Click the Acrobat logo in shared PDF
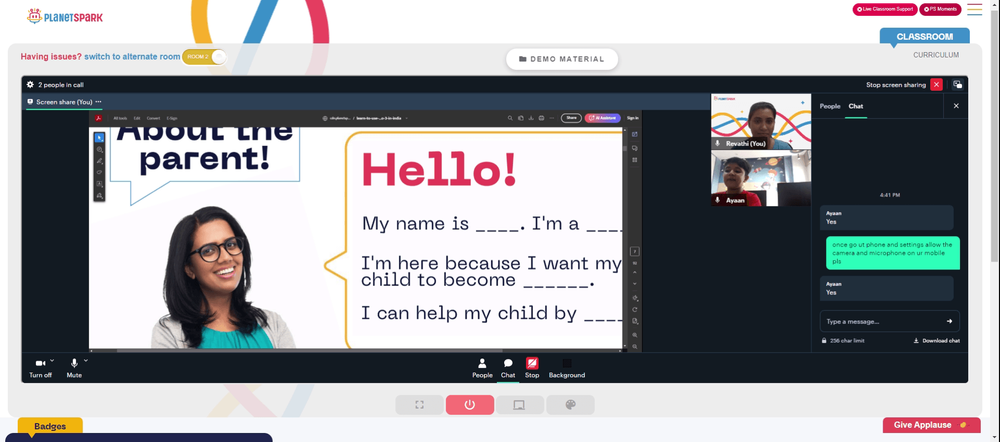The width and height of the screenshot is (1000, 442). point(99,118)
